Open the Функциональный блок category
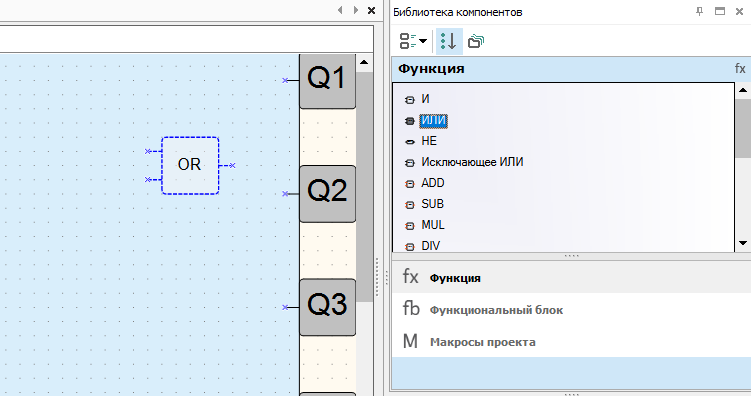The height and width of the screenshot is (396, 751). (571, 309)
